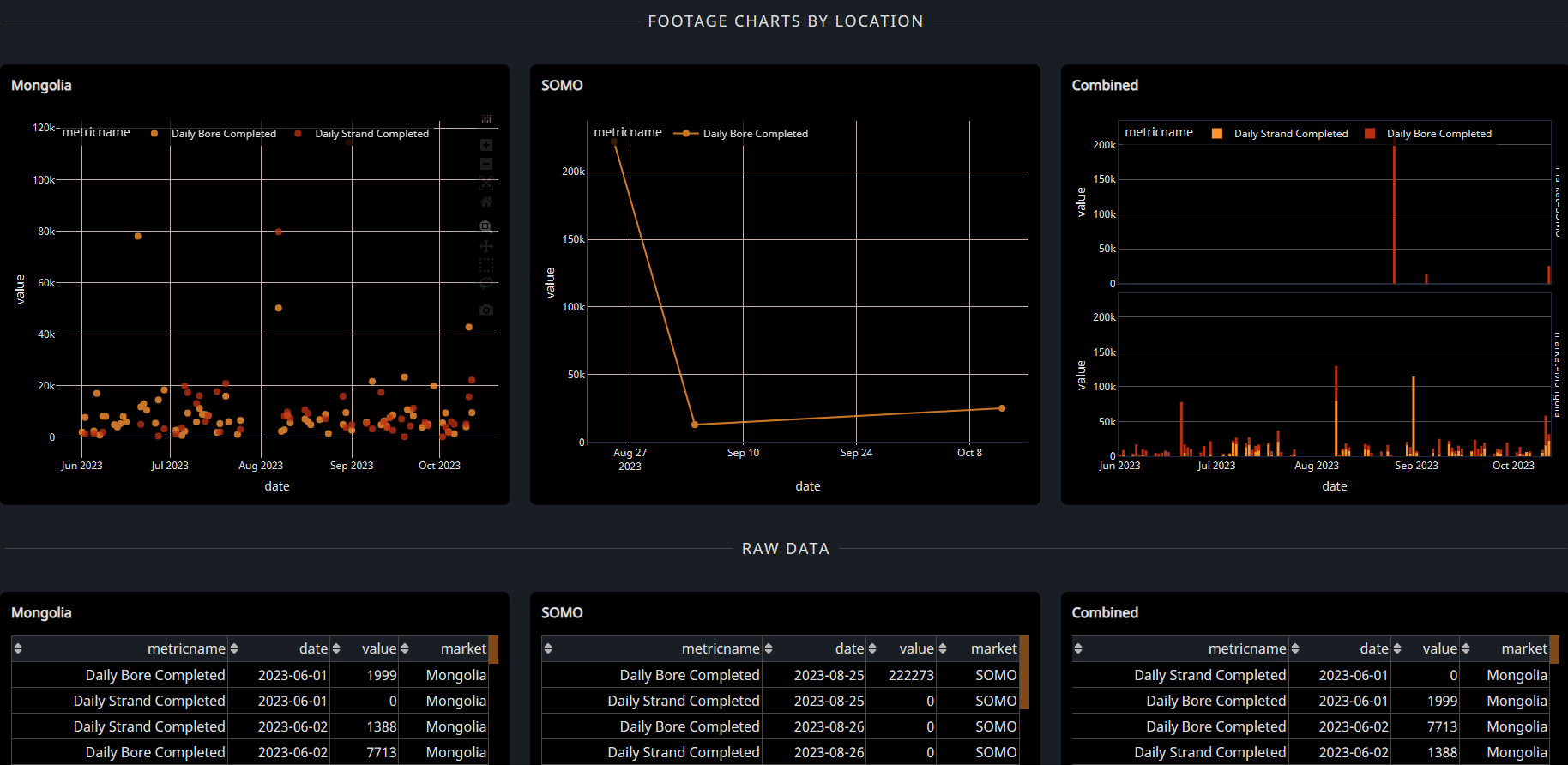Click the Plotly logo icon in Mongolia chart
Viewport: 1568px width, 765px height.
coord(486,120)
